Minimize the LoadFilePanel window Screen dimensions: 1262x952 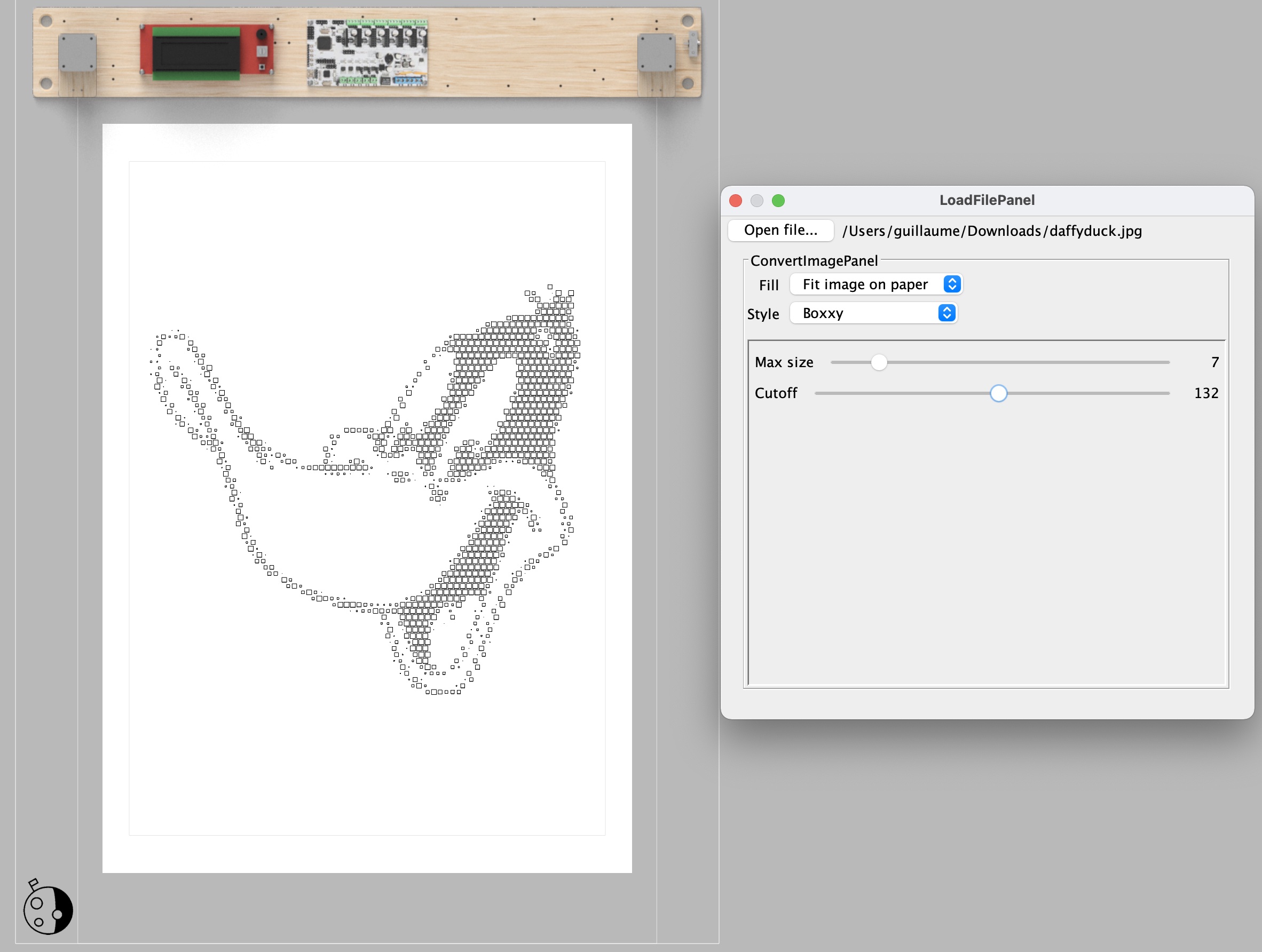click(756, 201)
